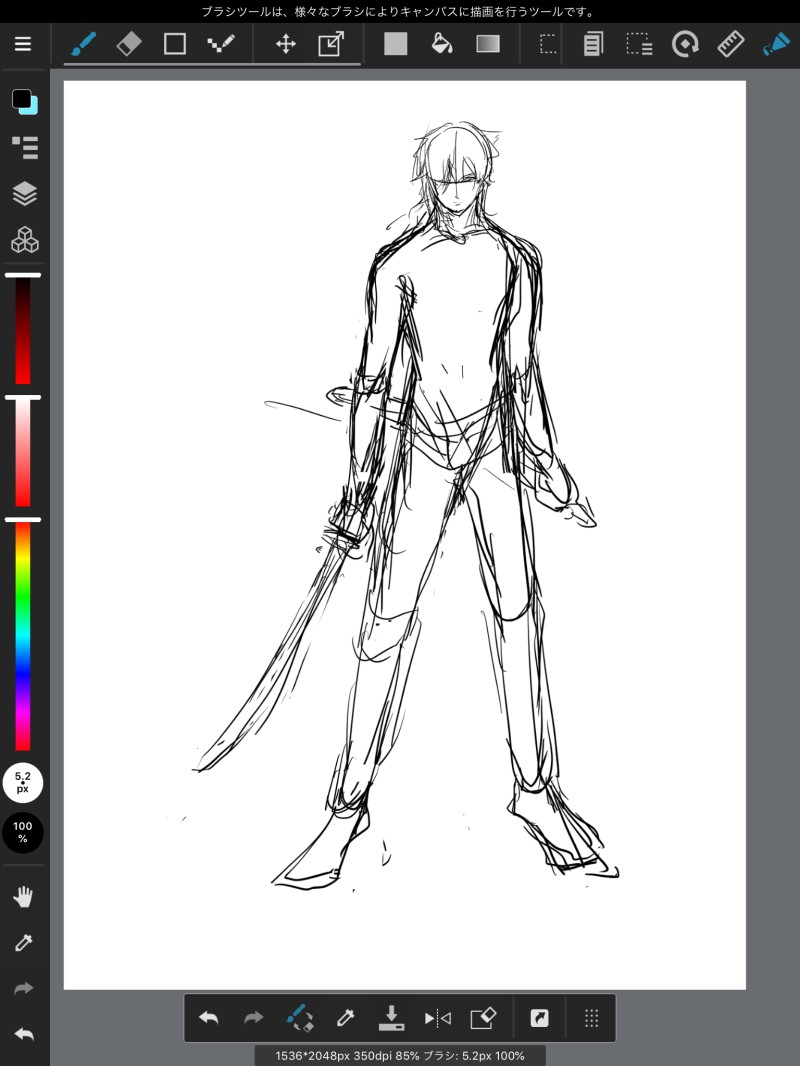The image size is (800, 1066).
Task: Select the Hand pan tool
Action: pos(23,897)
